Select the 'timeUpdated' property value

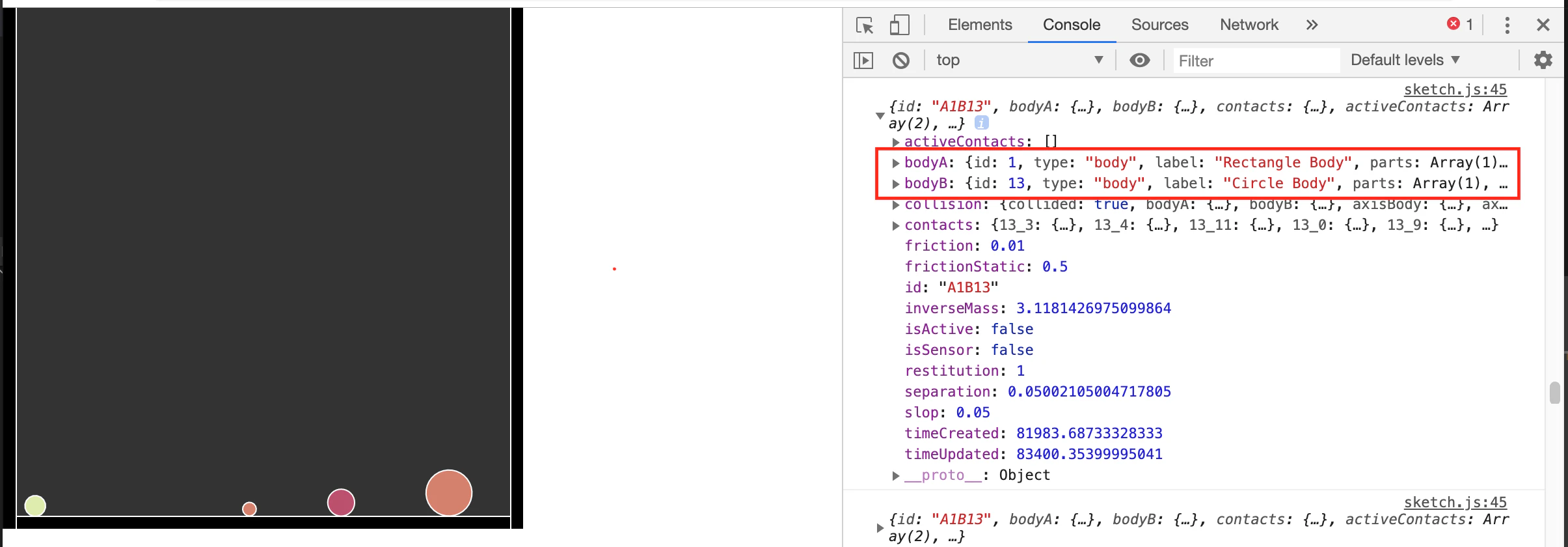(1089, 455)
